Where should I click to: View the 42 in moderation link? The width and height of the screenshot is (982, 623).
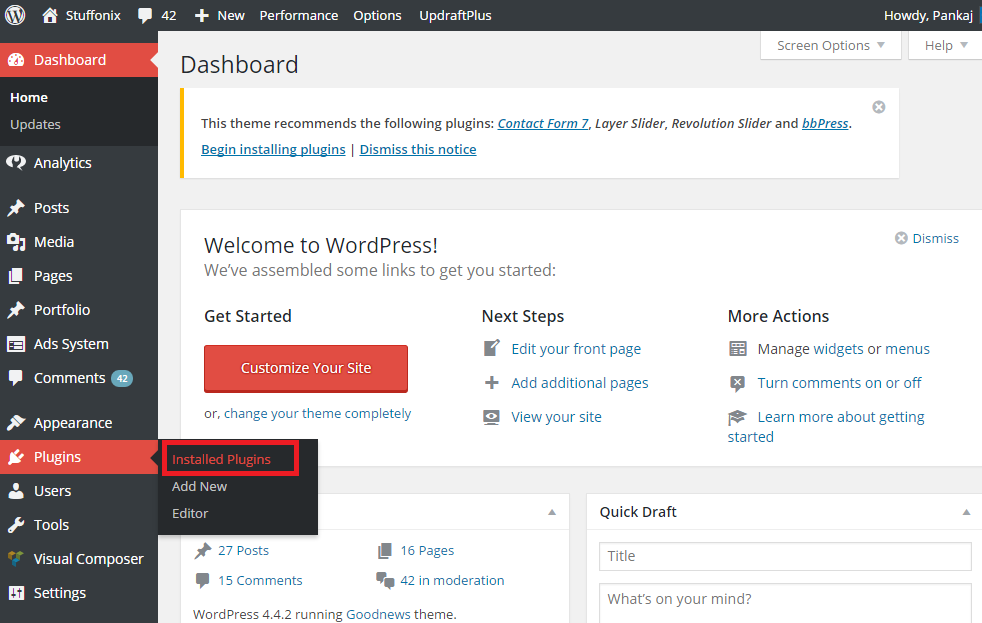[452, 580]
